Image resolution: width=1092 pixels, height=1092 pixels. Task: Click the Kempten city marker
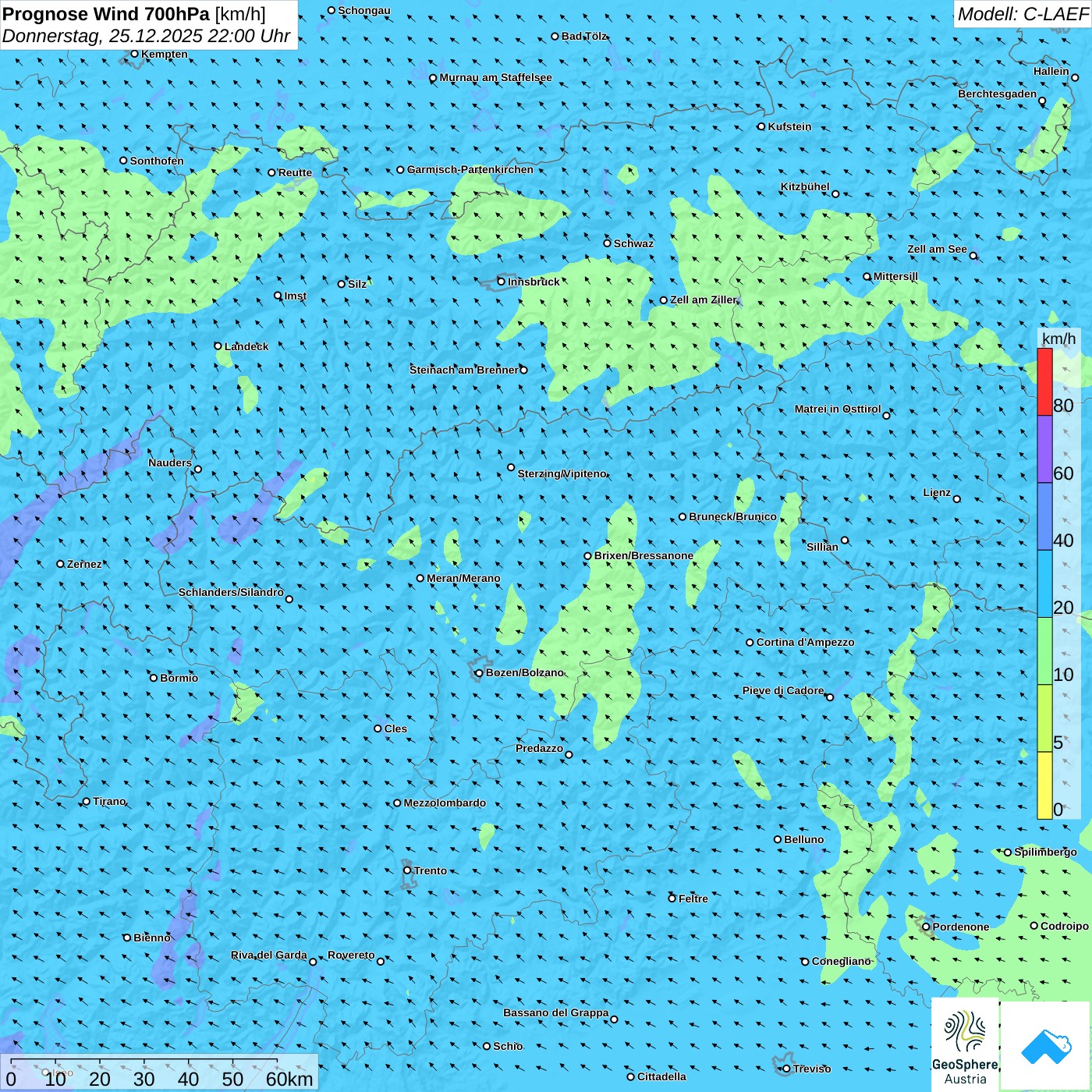coord(134,54)
